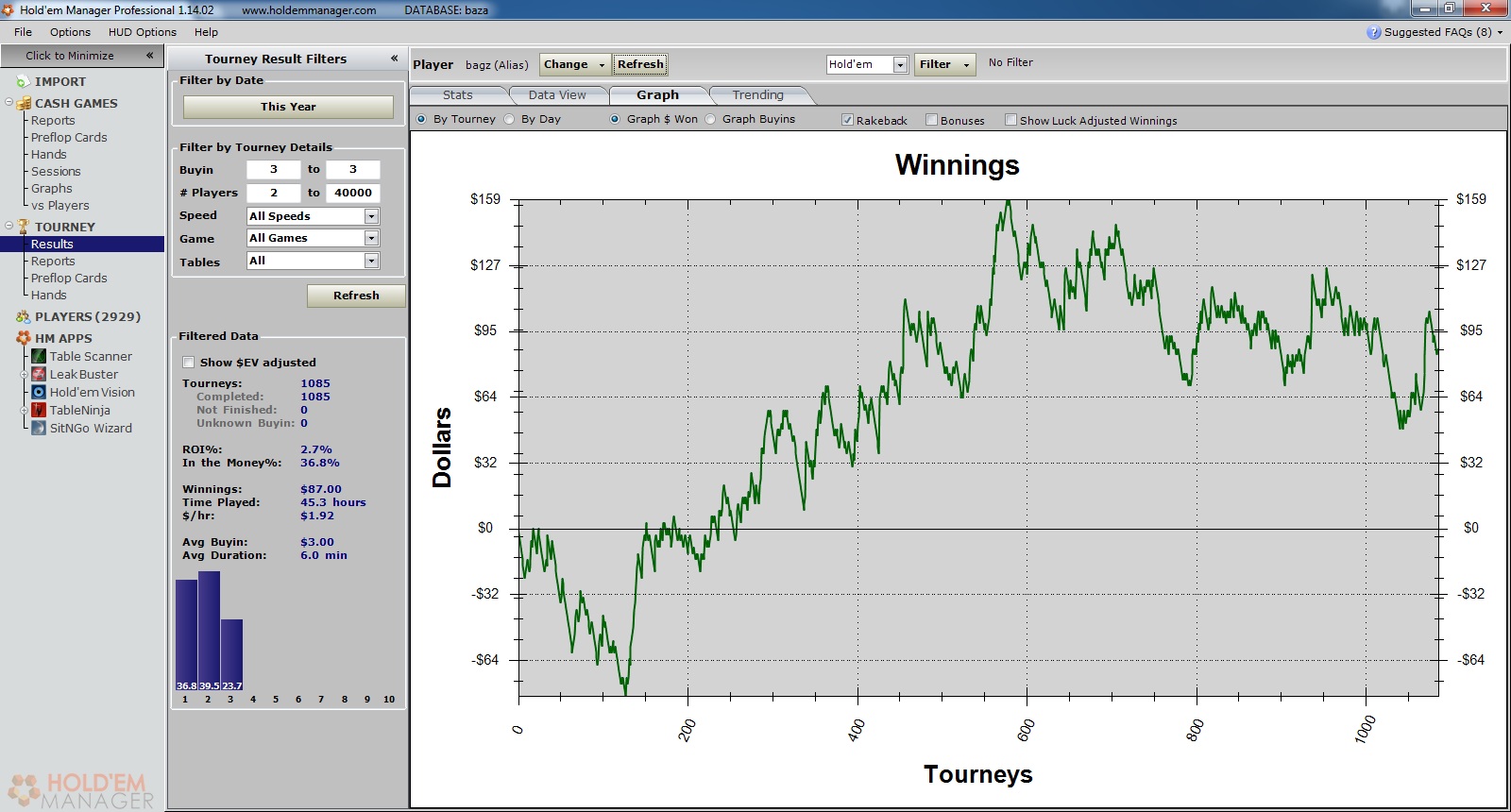The width and height of the screenshot is (1511, 812).
Task: Open the Speed dropdown
Action: [x=371, y=216]
